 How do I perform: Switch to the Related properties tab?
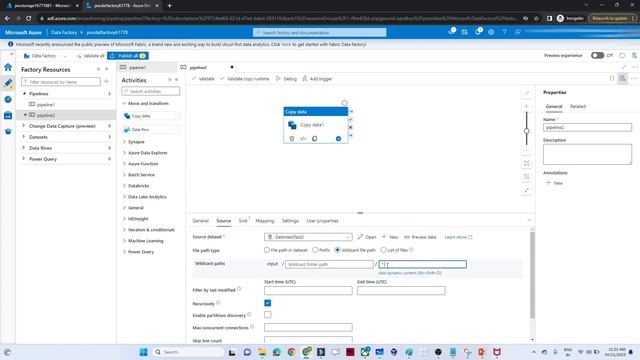(x=578, y=106)
